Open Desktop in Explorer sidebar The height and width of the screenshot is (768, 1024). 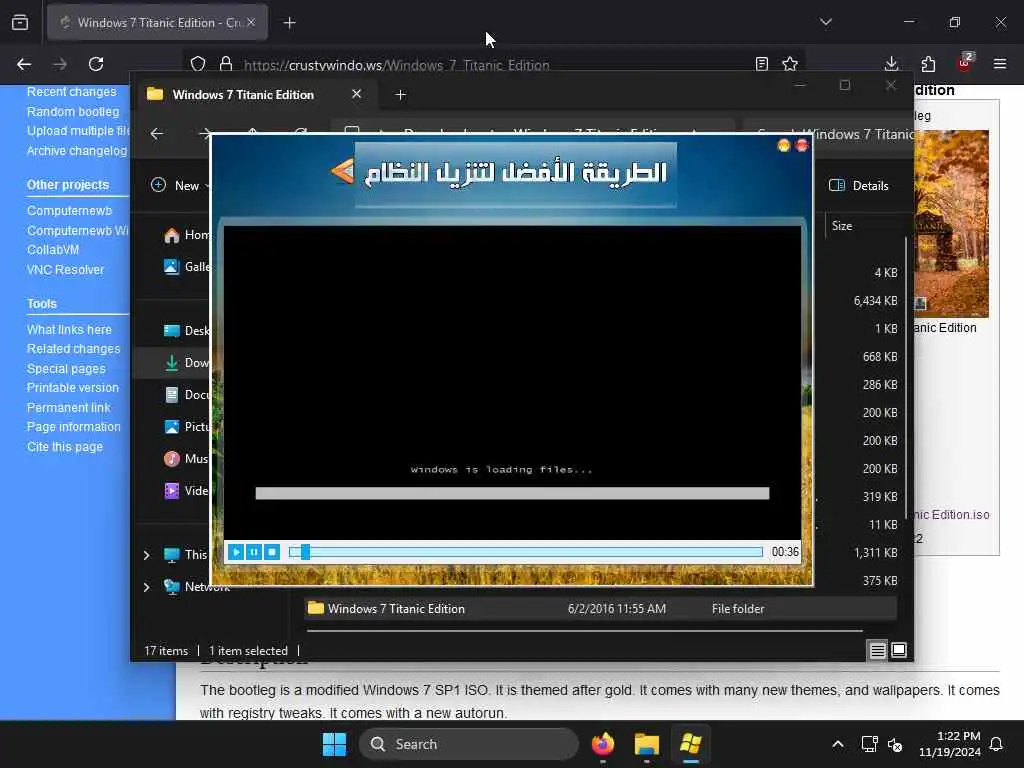click(186, 331)
